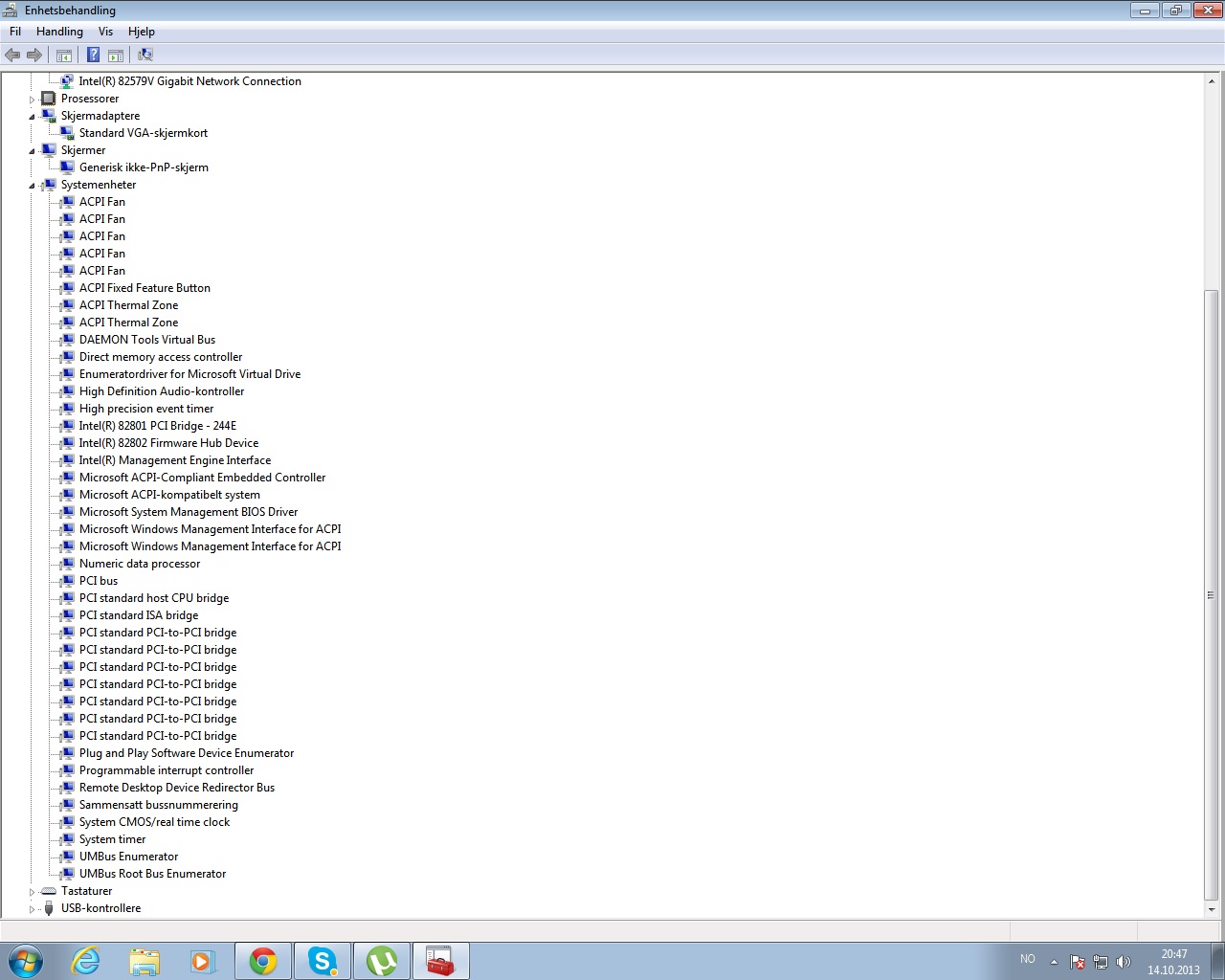1225x980 pixels.
Task: Select PCI standard host CPU bridge
Action: 154,598
